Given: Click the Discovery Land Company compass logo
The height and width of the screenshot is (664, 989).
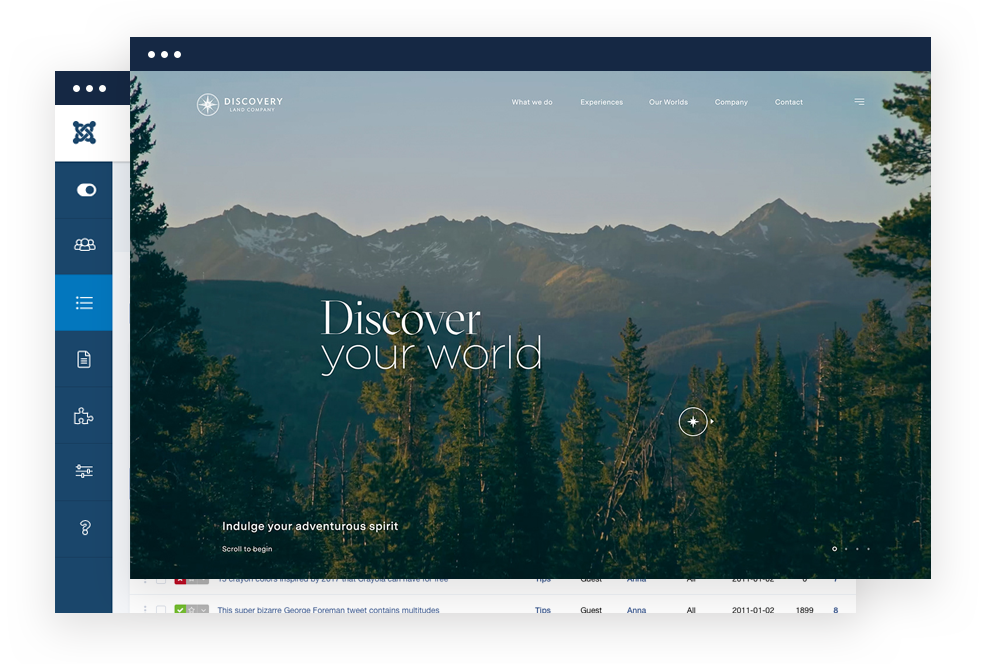Looking at the screenshot, I should [240, 104].
